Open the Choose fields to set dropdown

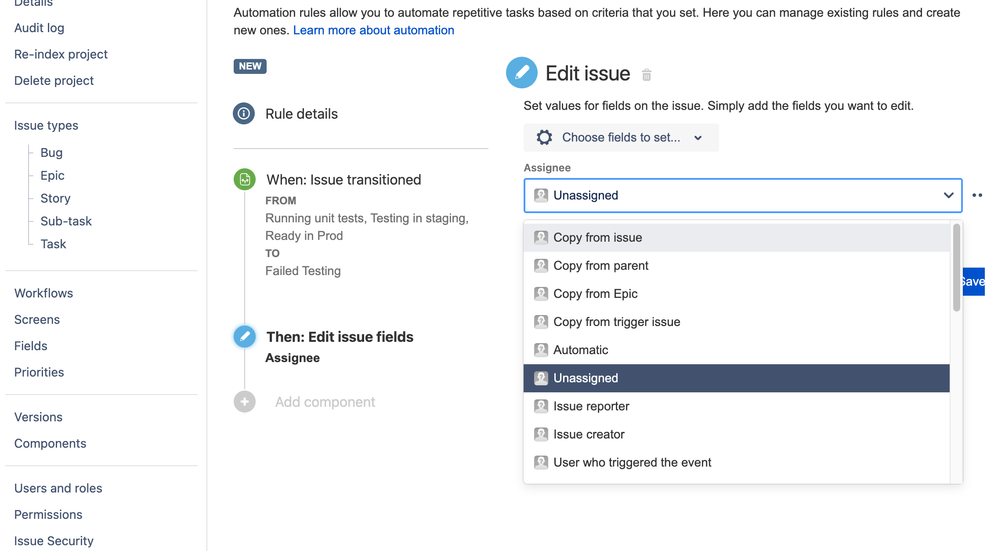621,138
